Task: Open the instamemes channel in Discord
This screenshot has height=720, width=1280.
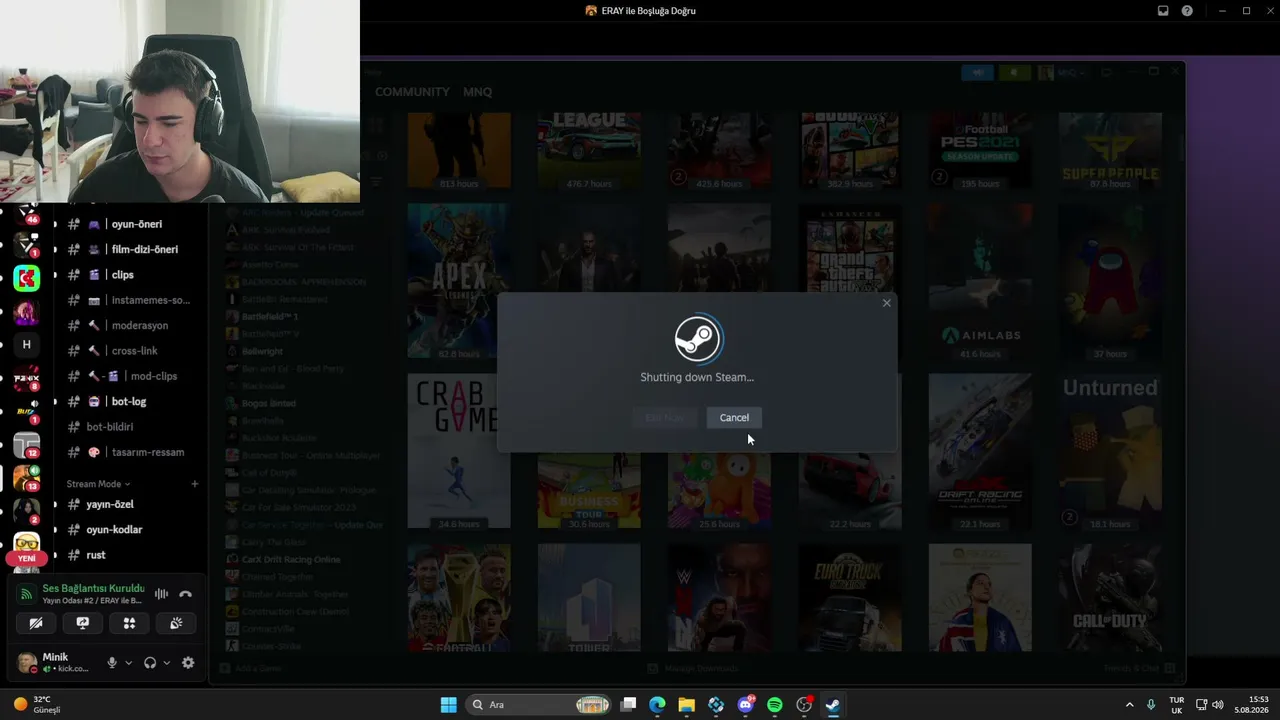Action: (128, 300)
